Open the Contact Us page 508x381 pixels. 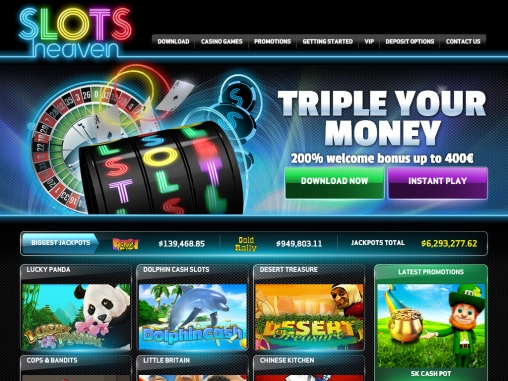click(463, 42)
